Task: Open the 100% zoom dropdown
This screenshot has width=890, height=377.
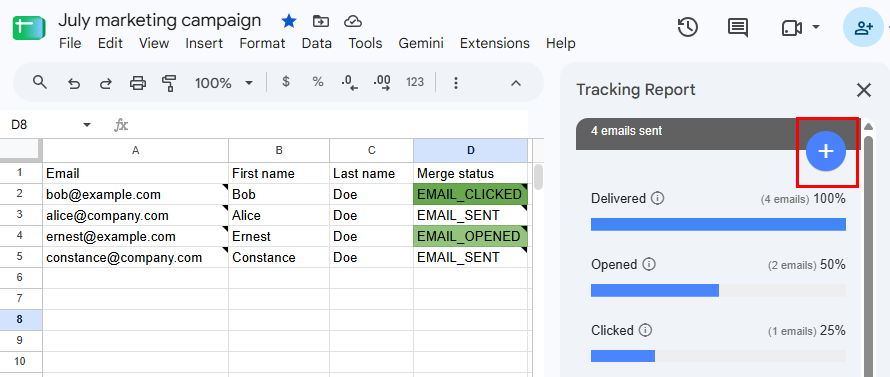Action: [x=224, y=83]
